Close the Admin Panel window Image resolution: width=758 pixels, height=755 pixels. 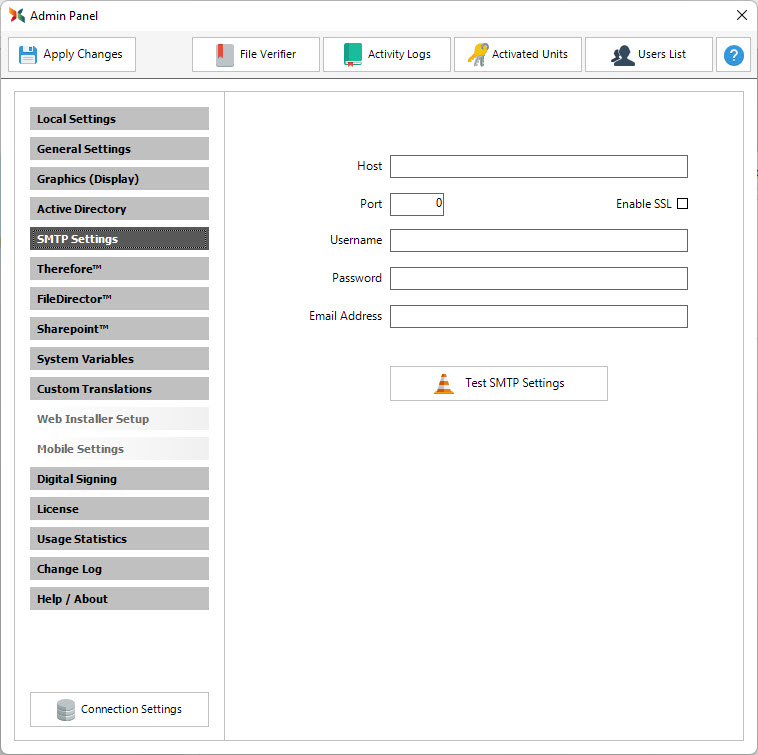(742, 15)
